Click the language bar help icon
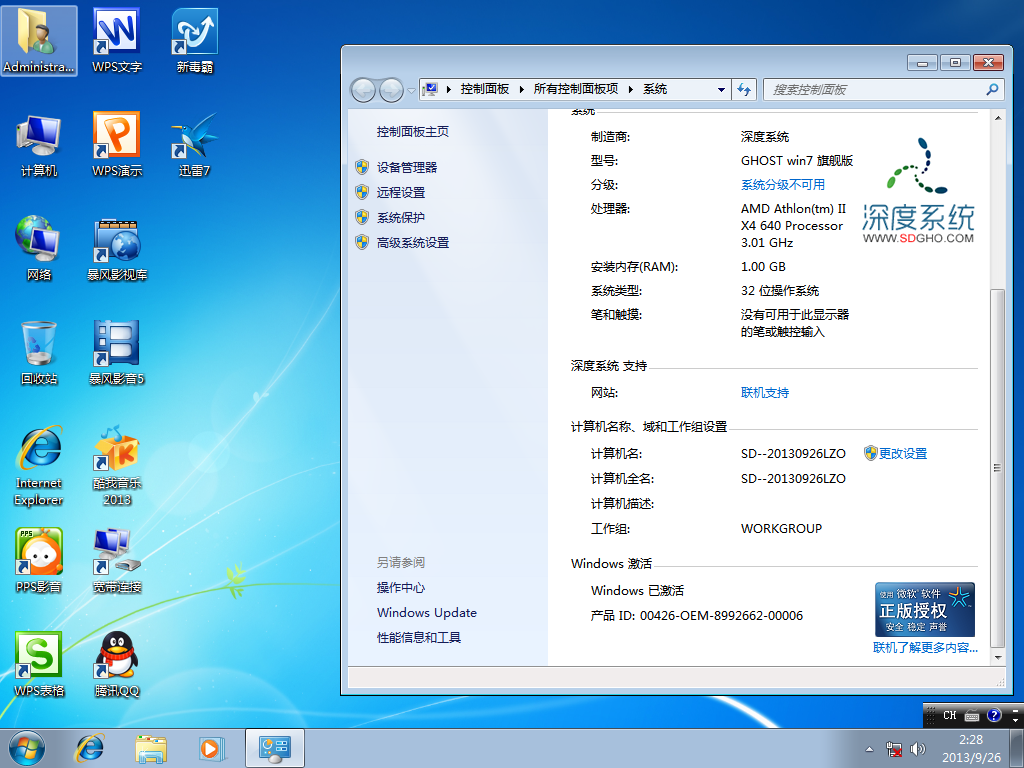1024x768 pixels. coord(994,716)
